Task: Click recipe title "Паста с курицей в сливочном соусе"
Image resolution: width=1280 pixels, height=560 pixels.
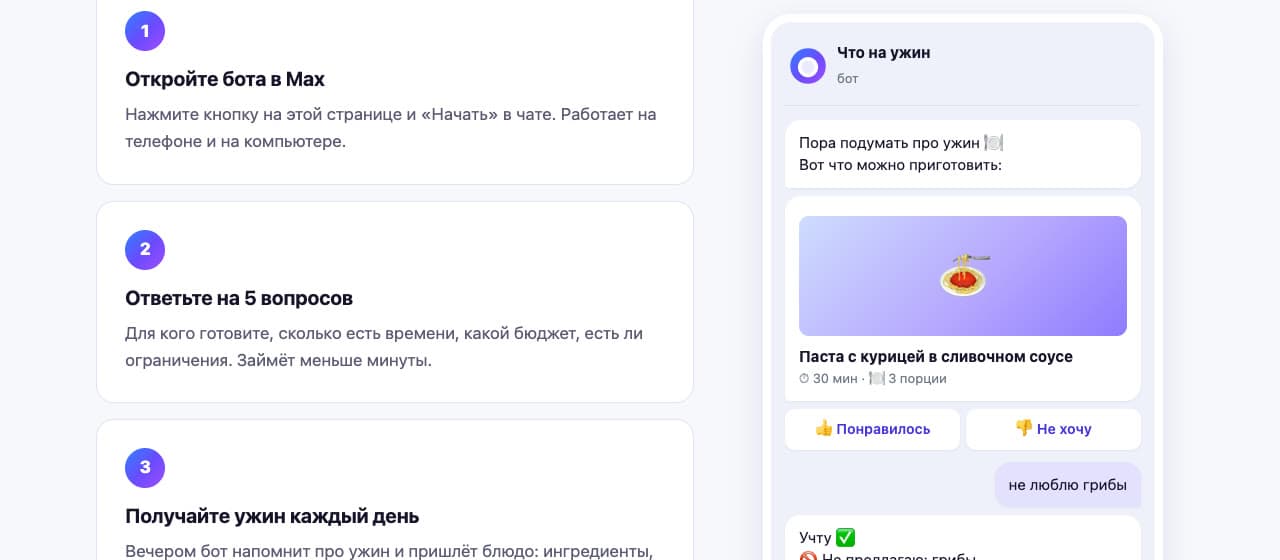Action: (936, 357)
